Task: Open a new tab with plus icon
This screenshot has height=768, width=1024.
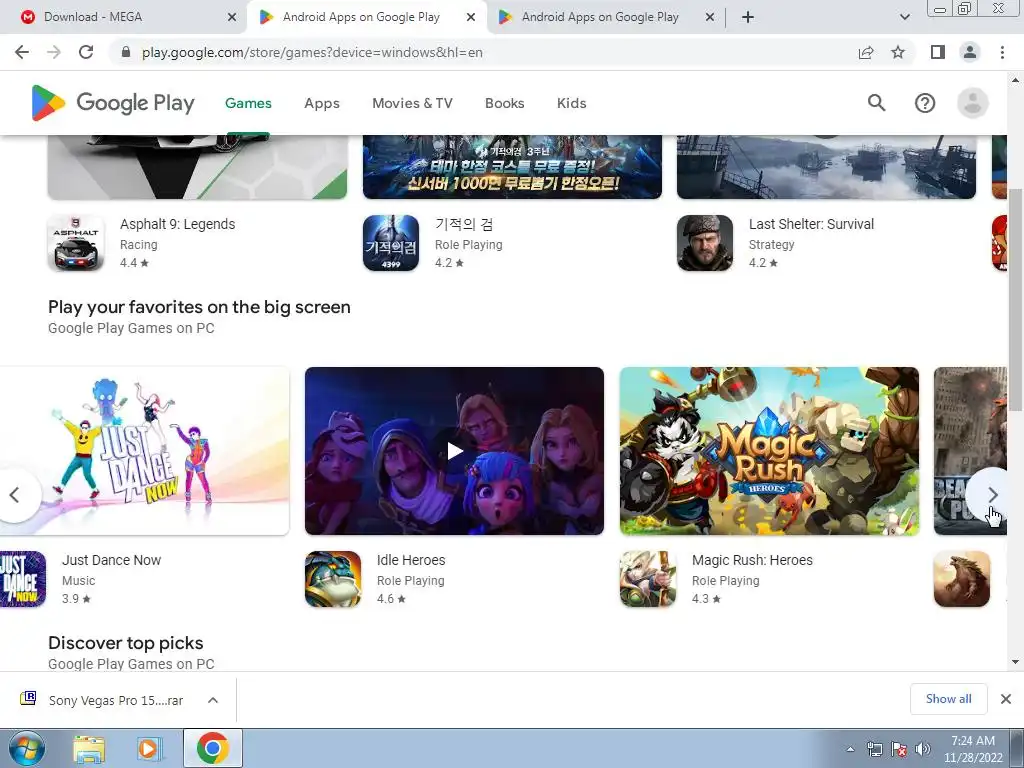Action: (748, 17)
